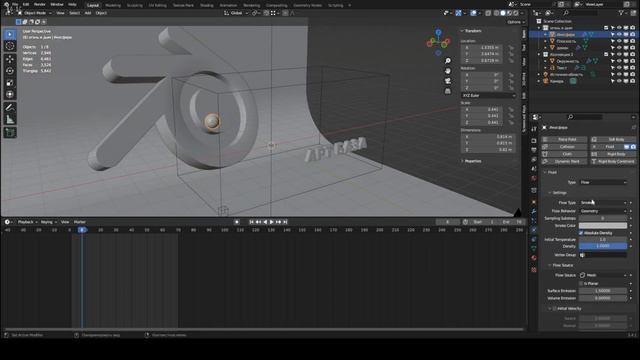Select the Scale tool
This screenshot has width=640, height=360.
click(10, 83)
